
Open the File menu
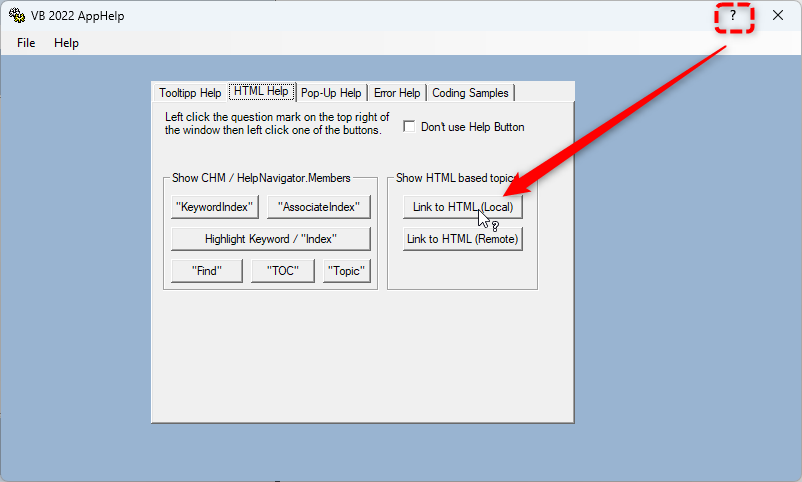click(x=26, y=43)
